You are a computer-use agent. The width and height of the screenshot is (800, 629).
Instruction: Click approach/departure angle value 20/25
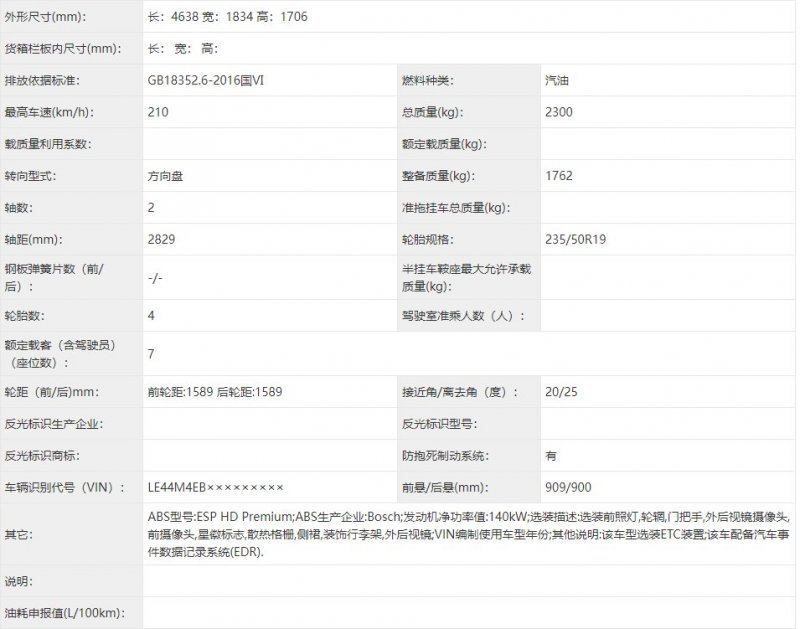coord(561,392)
